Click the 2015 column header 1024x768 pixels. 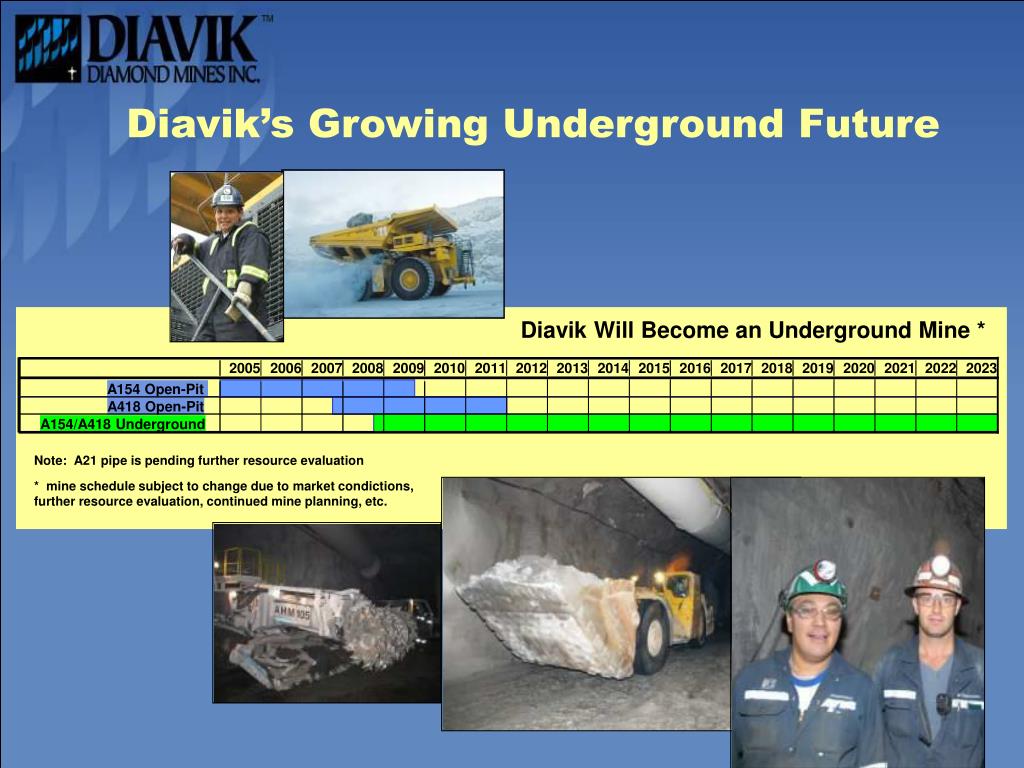[x=654, y=368]
